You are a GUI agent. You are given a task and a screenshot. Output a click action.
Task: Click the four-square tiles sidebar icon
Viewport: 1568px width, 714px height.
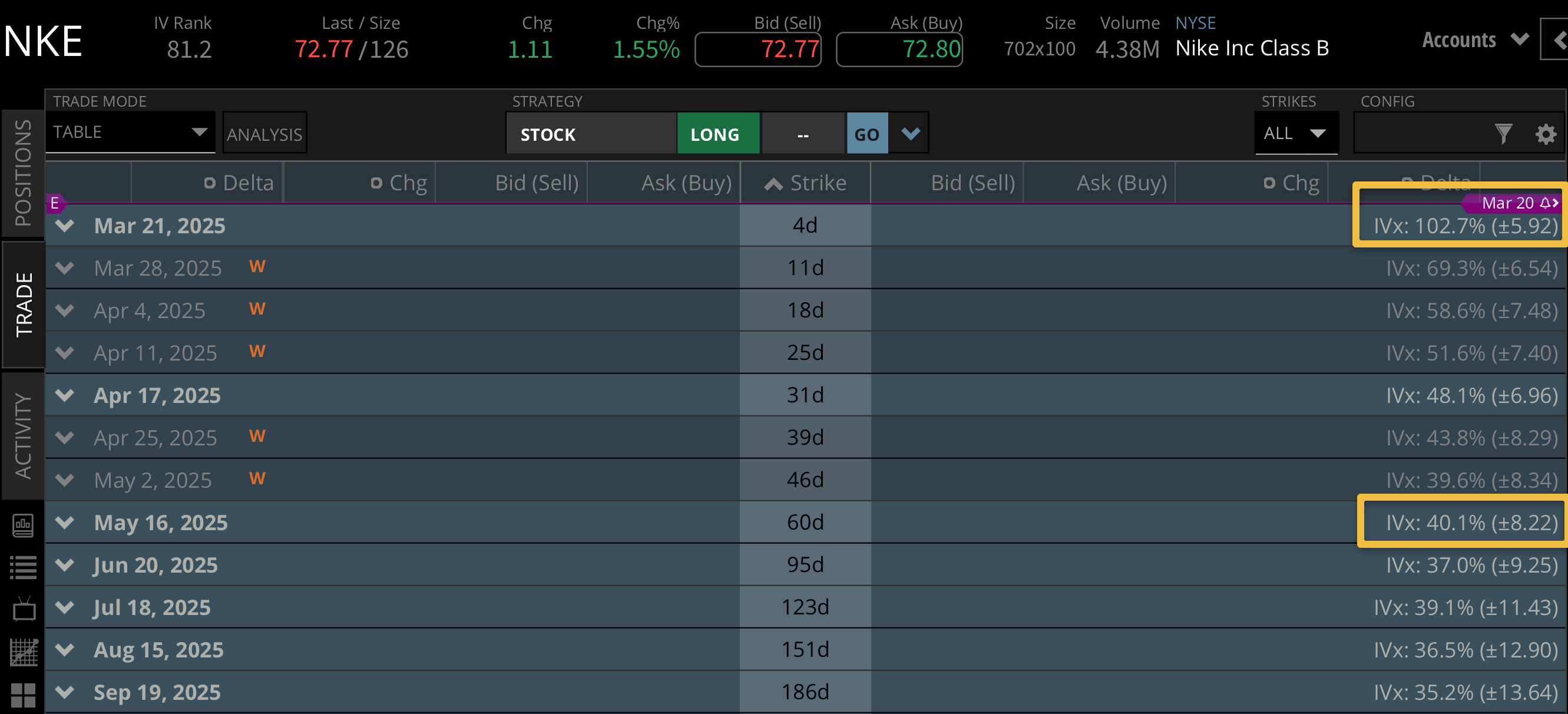click(x=23, y=694)
